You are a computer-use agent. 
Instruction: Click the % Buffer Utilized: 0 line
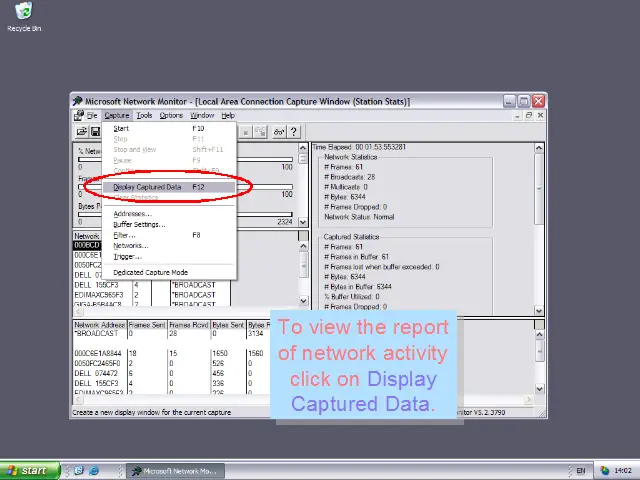(x=351, y=297)
